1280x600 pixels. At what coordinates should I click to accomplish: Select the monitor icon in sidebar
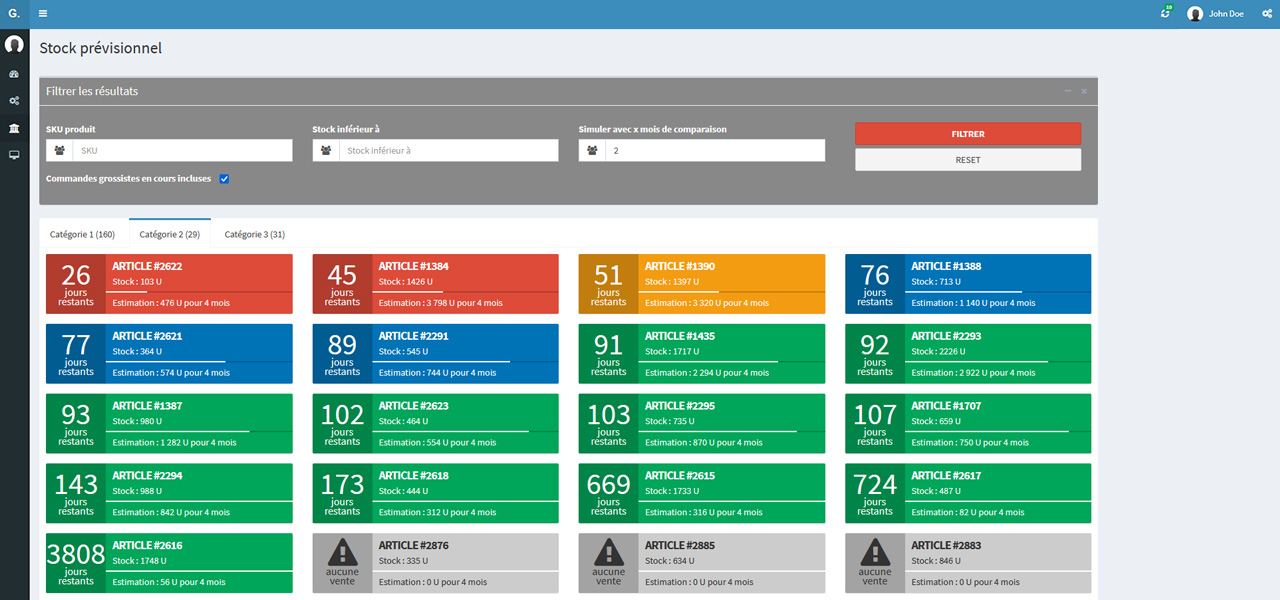(14, 155)
